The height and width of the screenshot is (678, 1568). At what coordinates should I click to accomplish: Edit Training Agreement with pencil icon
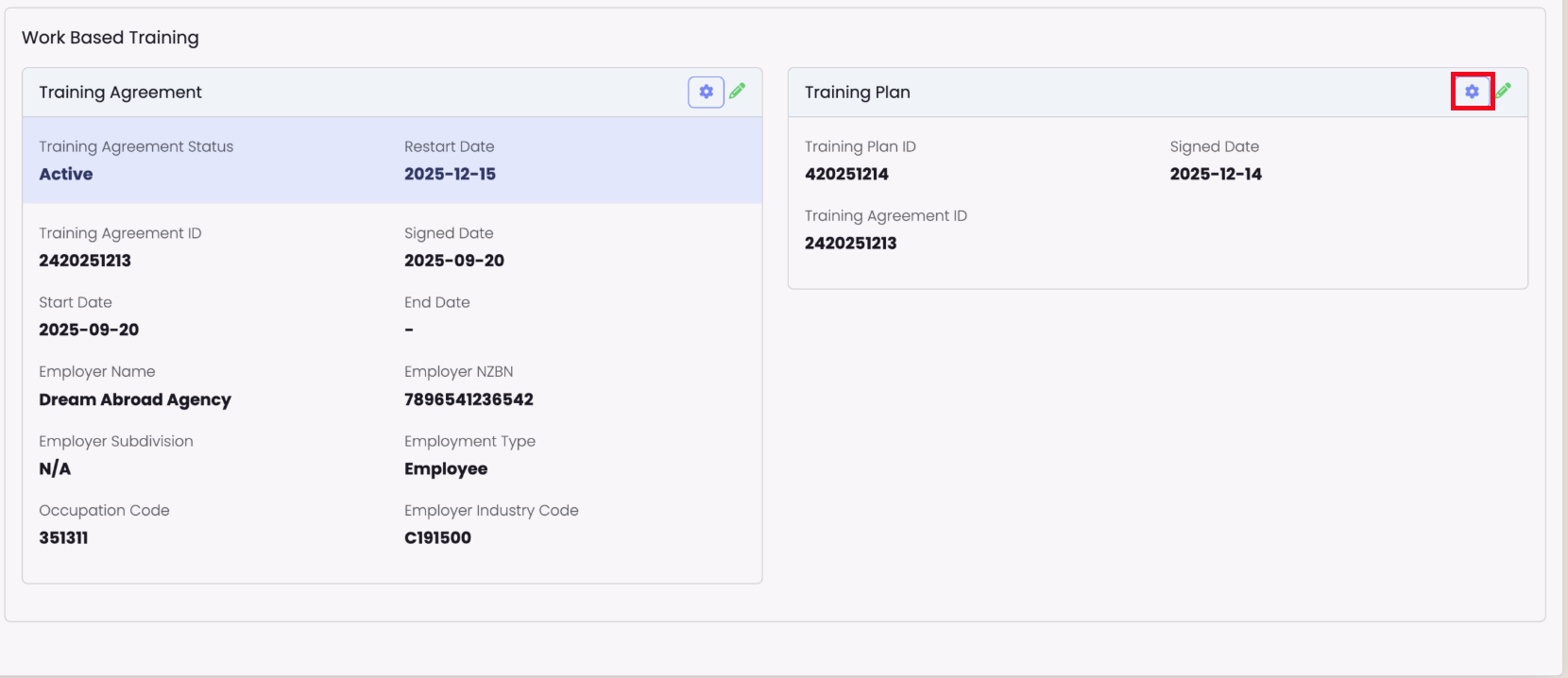pyautogui.click(x=738, y=91)
